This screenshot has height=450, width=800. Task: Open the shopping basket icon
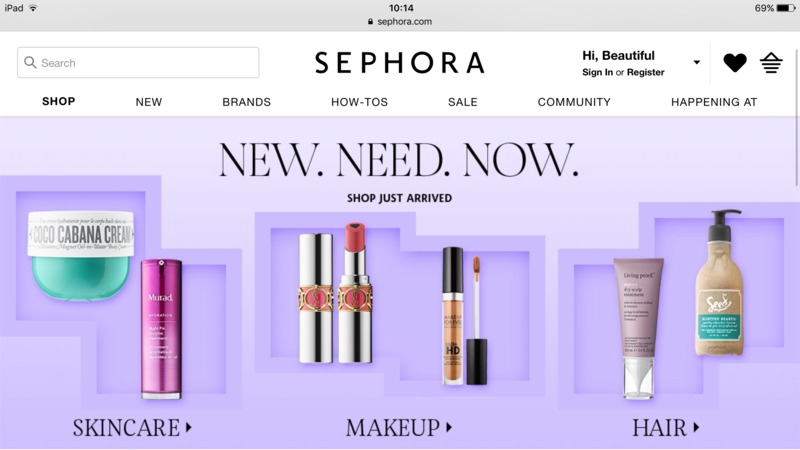[x=771, y=63]
